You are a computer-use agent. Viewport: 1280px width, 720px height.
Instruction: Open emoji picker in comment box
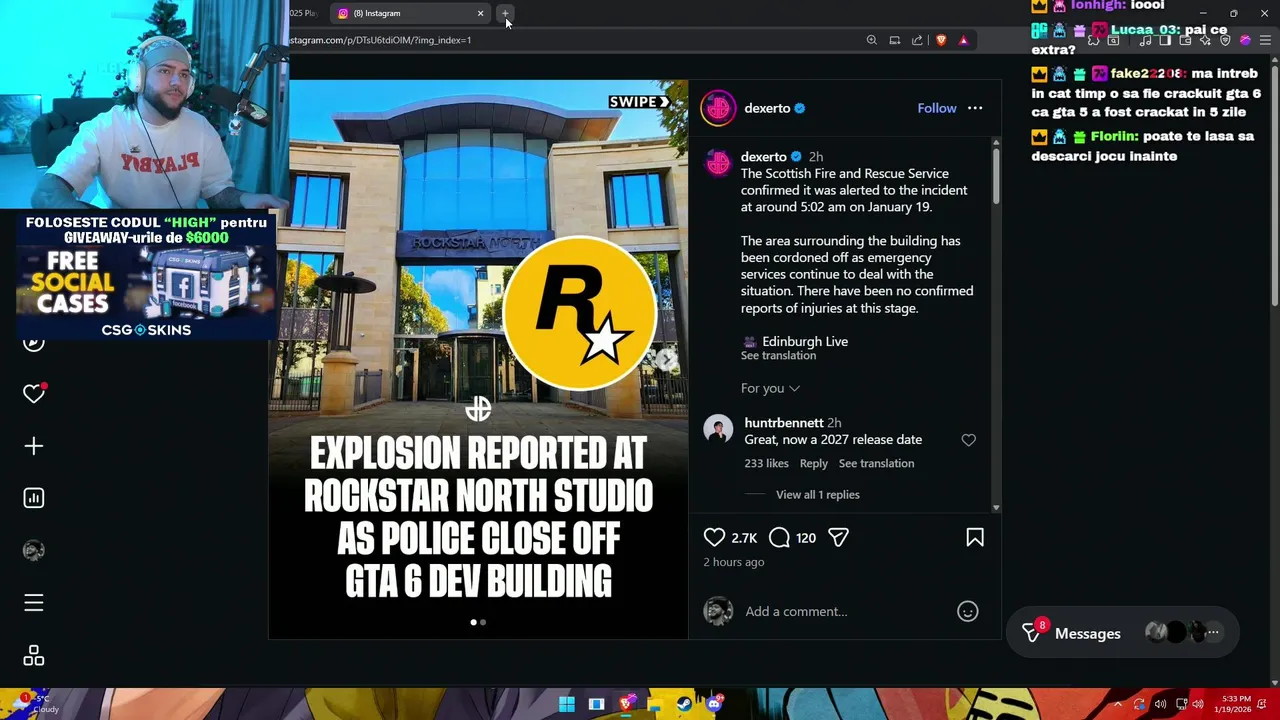(967, 611)
